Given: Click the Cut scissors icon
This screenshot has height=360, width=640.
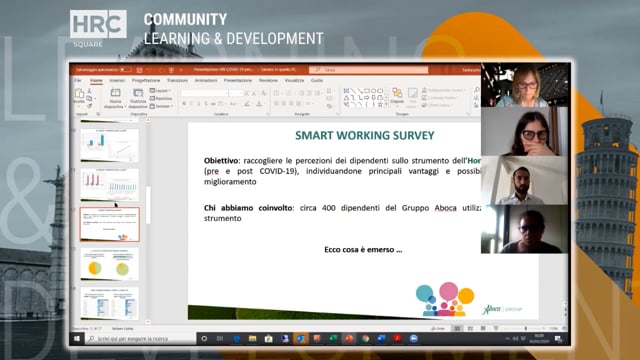Looking at the screenshot, I should click(89, 91).
